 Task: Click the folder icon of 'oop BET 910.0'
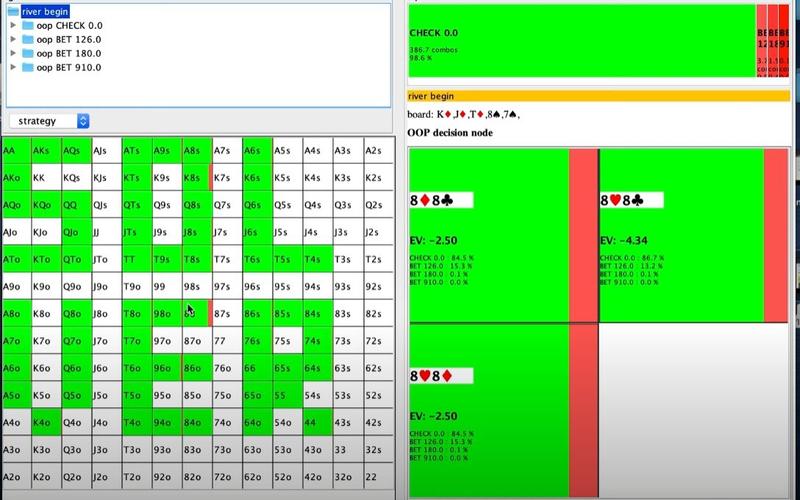click(x=28, y=67)
